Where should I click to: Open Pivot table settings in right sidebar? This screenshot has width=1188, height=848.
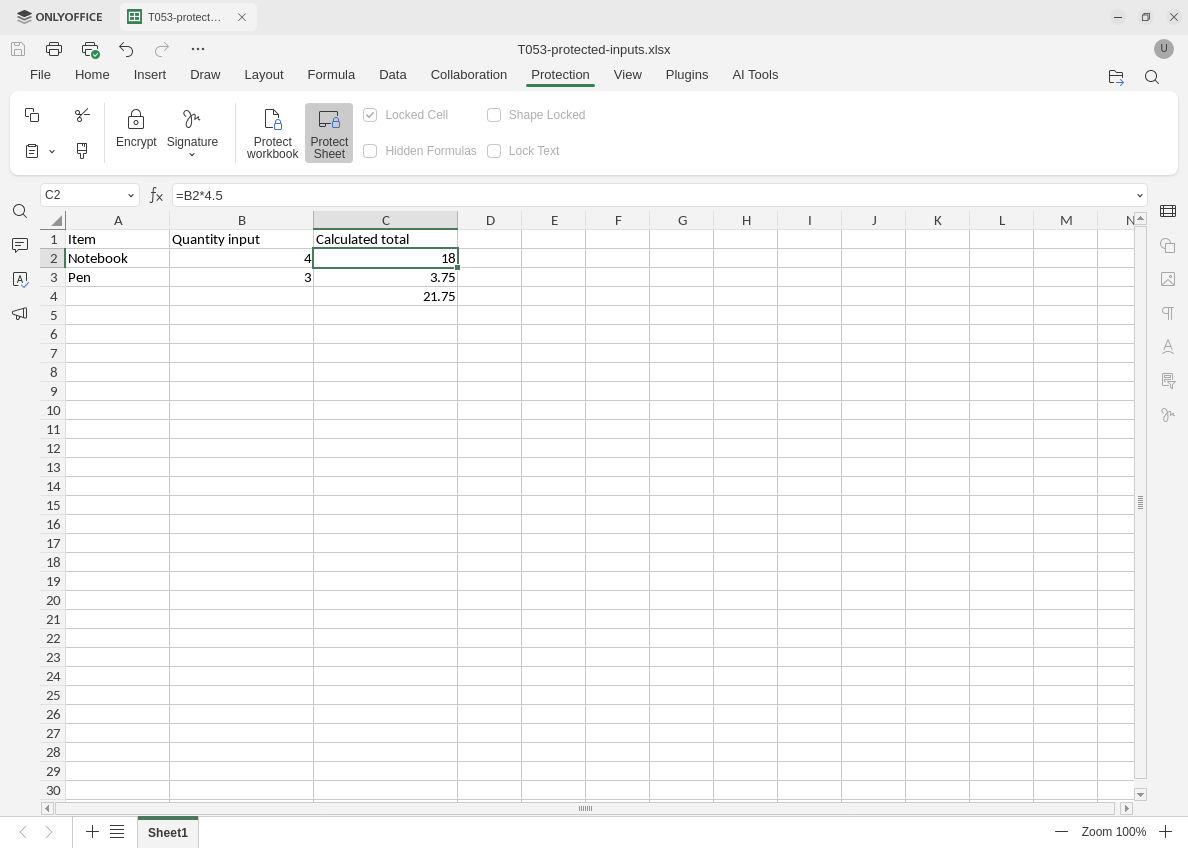[1168, 380]
